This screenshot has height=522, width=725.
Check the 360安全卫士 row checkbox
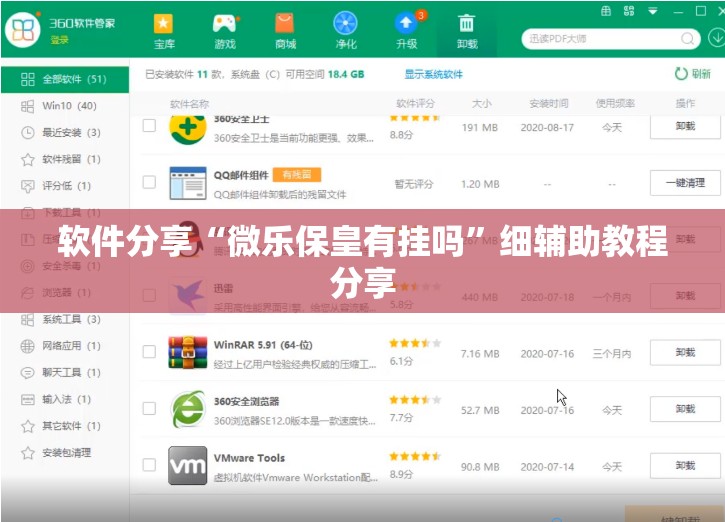click(x=149, y=125)
